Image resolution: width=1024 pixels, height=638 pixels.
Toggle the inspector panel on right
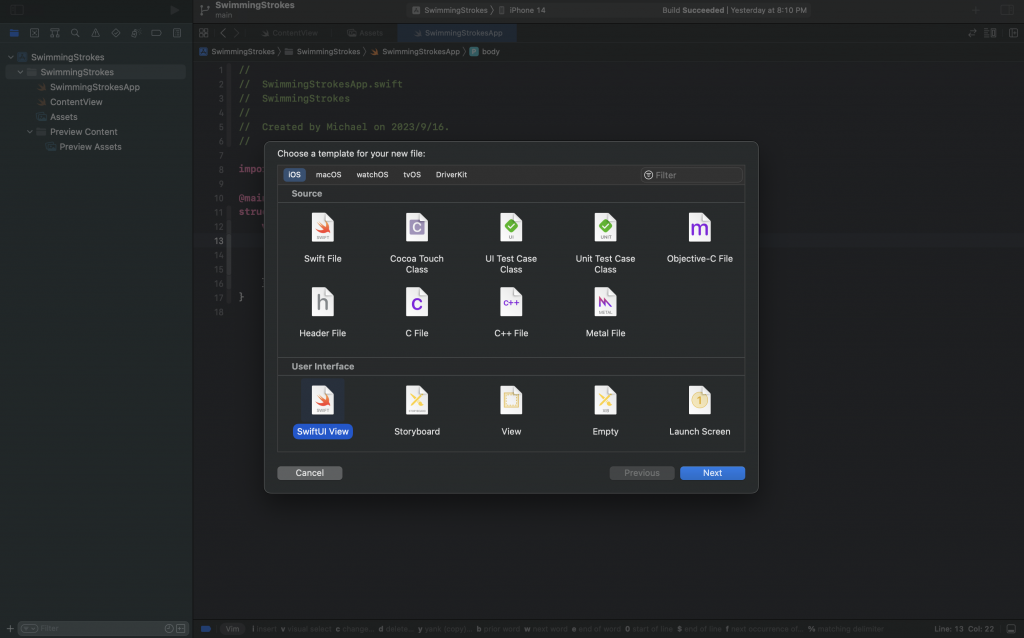[1007, 10]
